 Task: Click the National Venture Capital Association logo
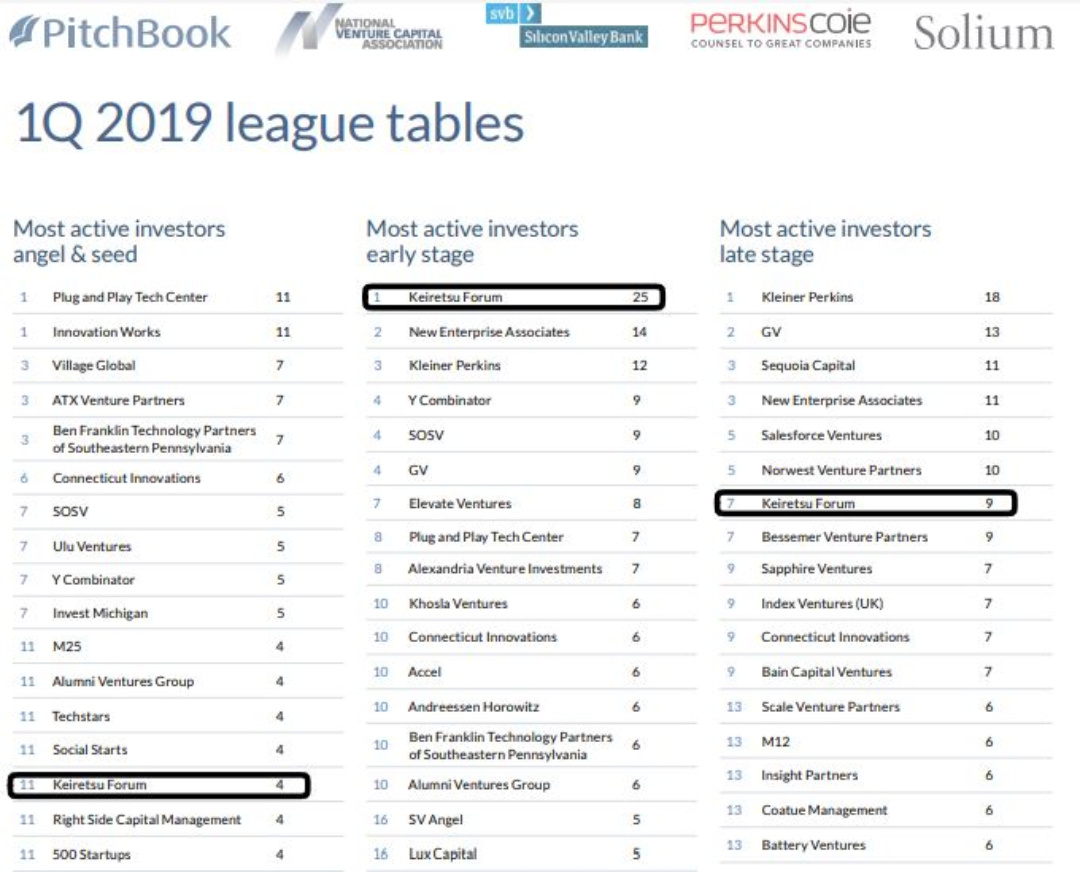click(360, 32)
